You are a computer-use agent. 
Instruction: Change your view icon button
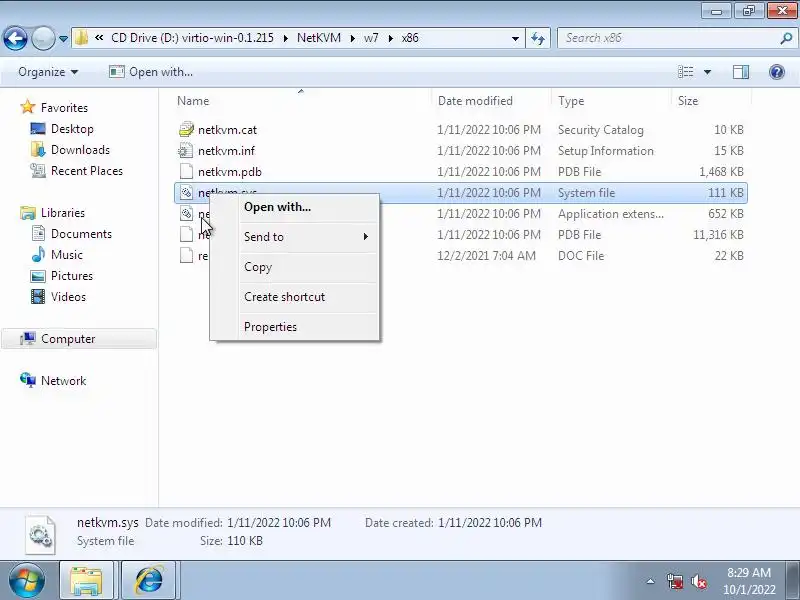tap(685, 72)
